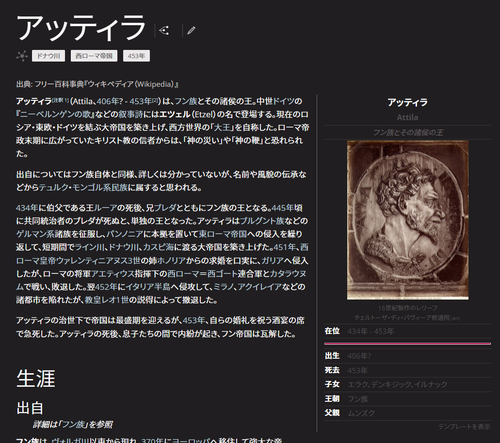Click the pink divider bar in infobox

(x=407, y=343)
